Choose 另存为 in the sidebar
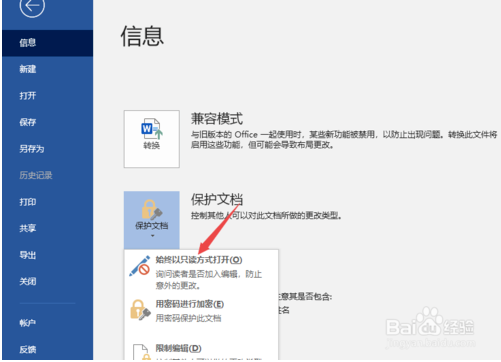The width and height of the screenshot is (501, 362). pos(48,149)
